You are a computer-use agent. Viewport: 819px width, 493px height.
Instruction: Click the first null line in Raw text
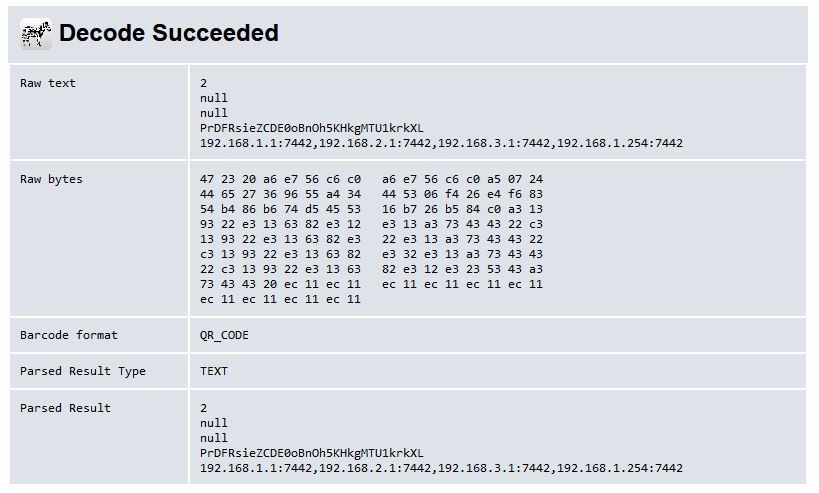(x=214, y=98)
